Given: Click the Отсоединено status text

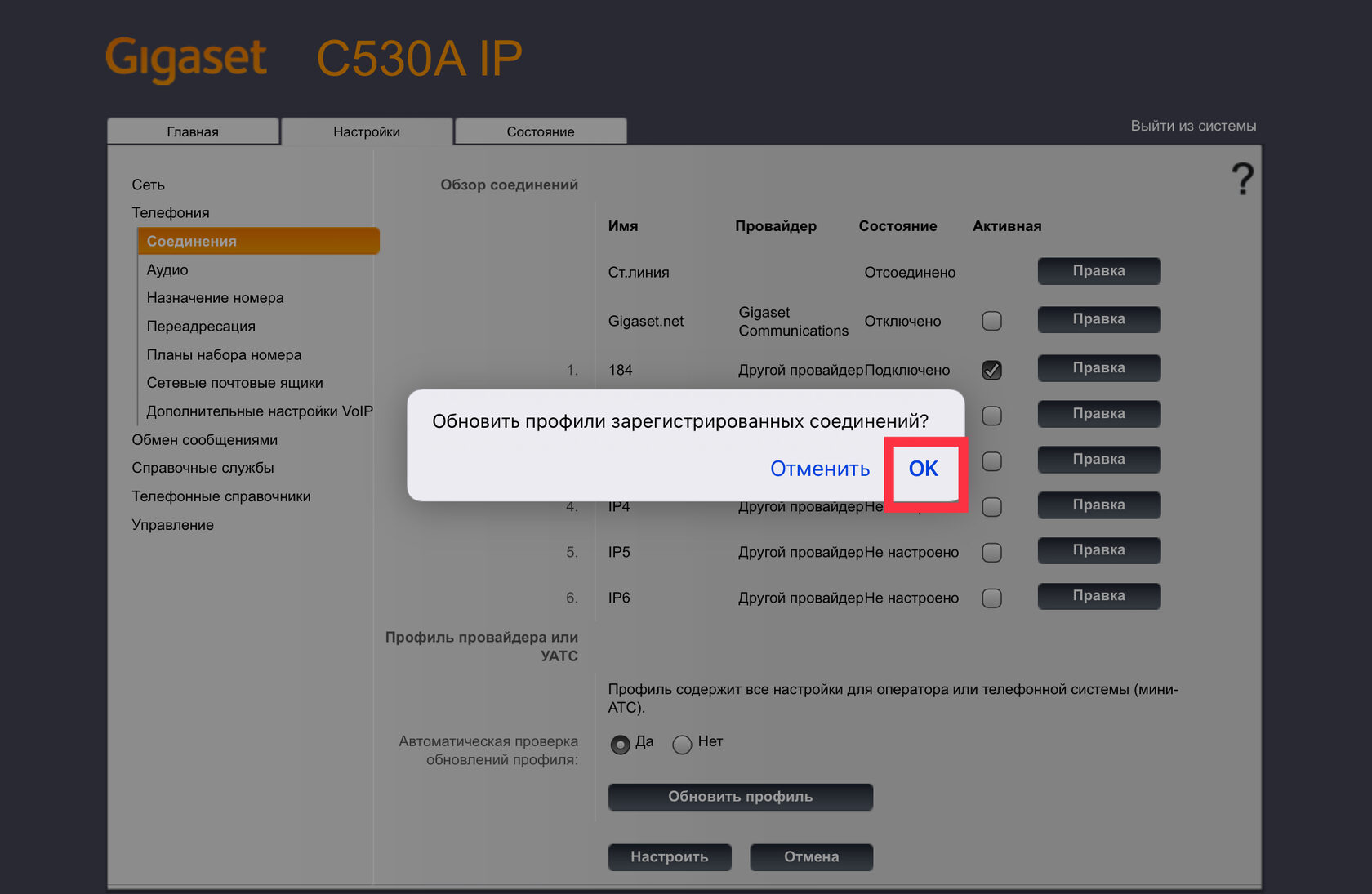Looking at the screenshot, I should 910,272.
